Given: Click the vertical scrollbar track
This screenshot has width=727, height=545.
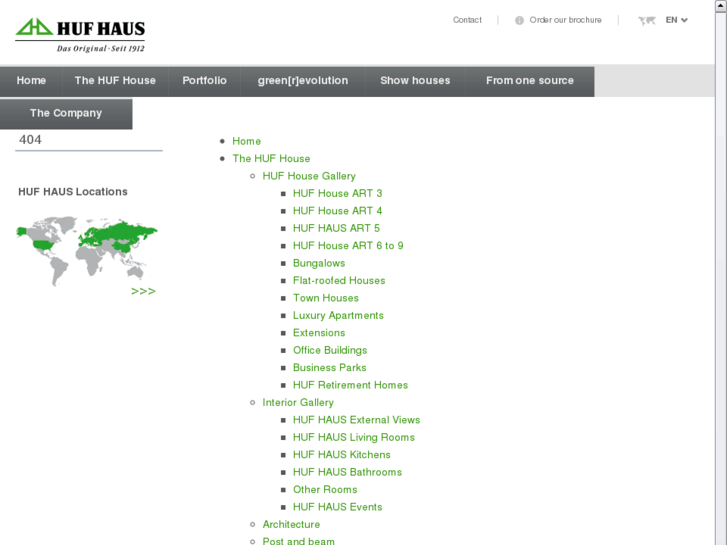Looking at the screenshot, I should (x=721, y=278).
